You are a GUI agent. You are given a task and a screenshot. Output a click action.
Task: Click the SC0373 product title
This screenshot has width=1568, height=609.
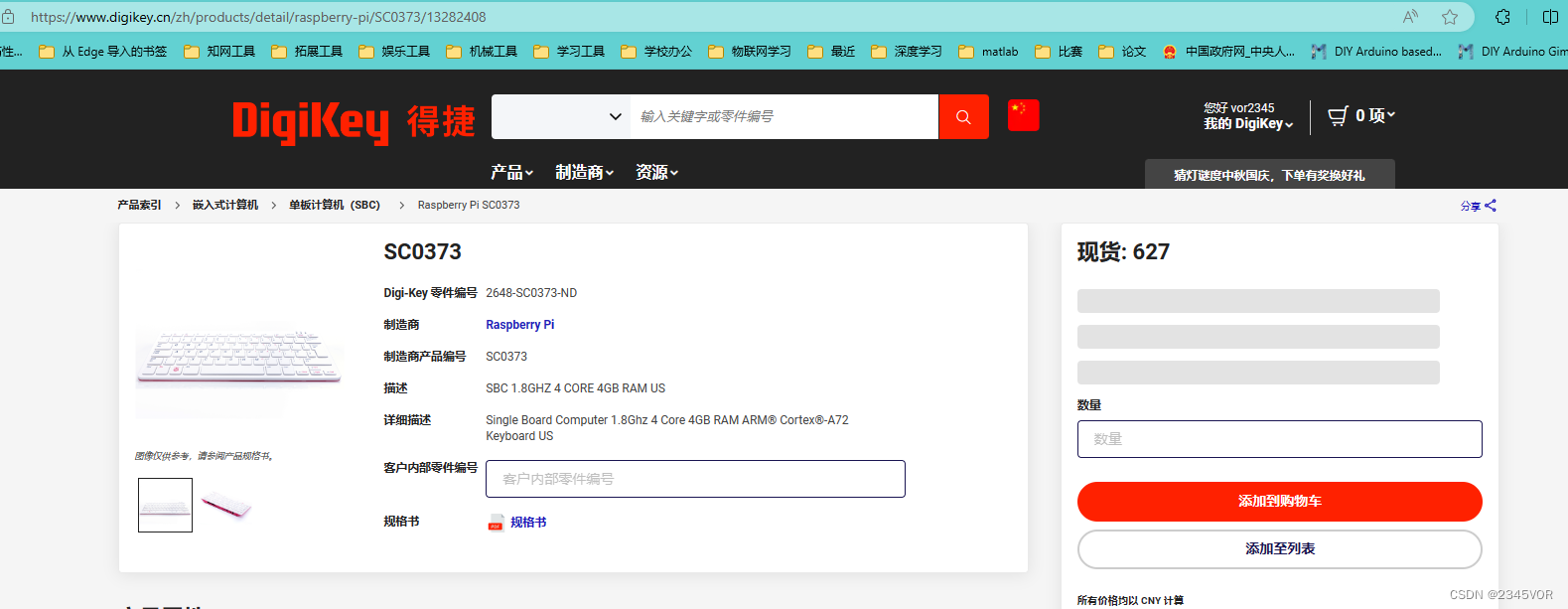pyautogui.click(x=422, y=252)
